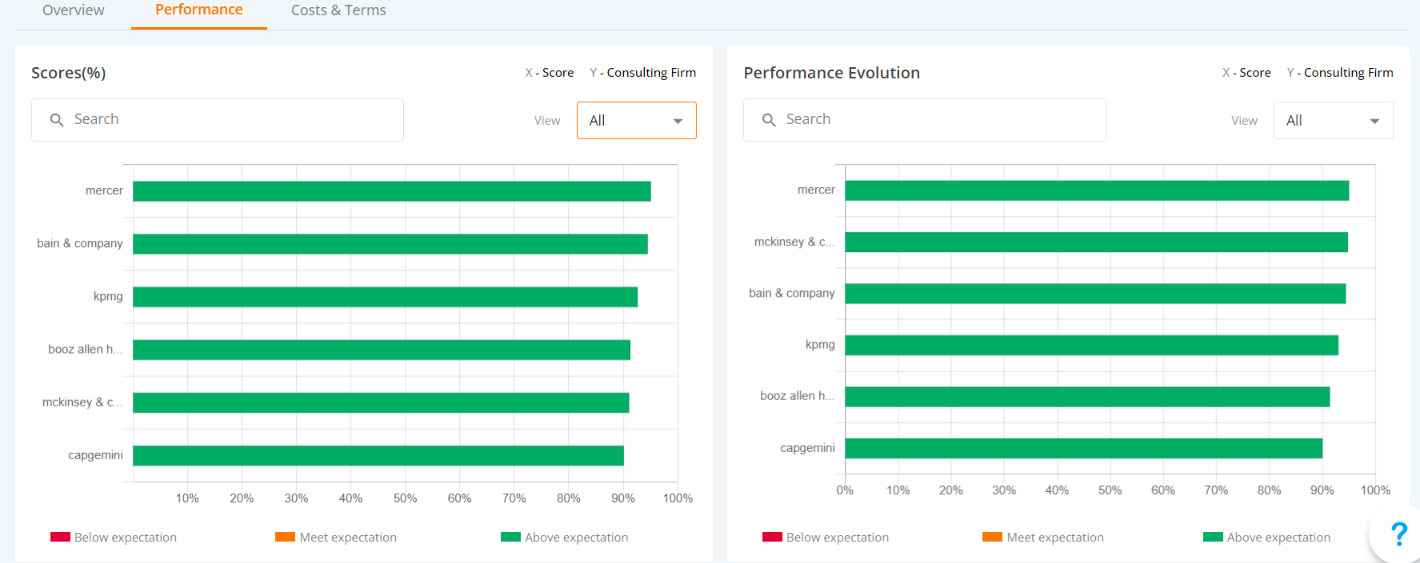1420x563 pixels.
Task: Click the kpmg bar in Scores(%) chart
Action: 385,297
